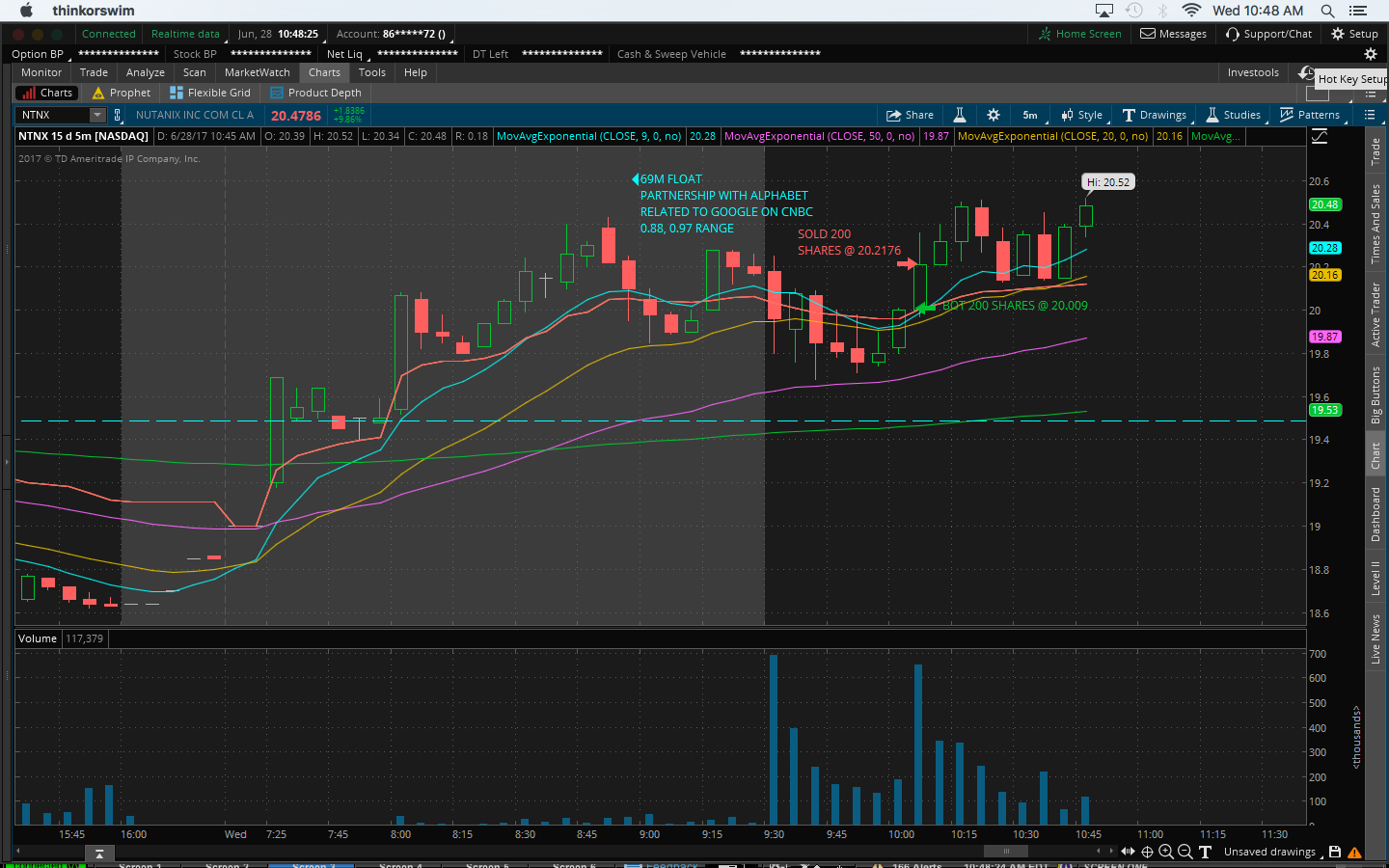1389x868 pixels.
Task: Click the 20.28 cyan price bubble
Action: click(1324, 248)
